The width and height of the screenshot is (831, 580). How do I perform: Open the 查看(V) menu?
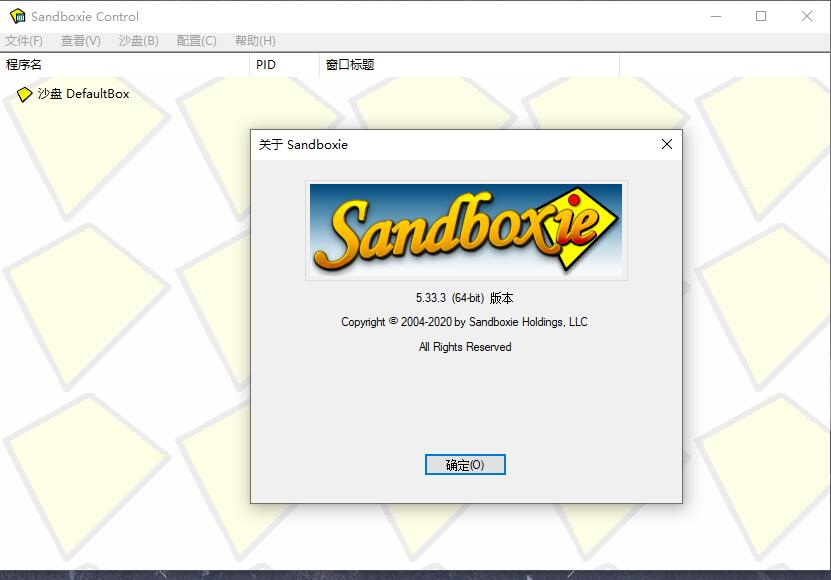81,41
